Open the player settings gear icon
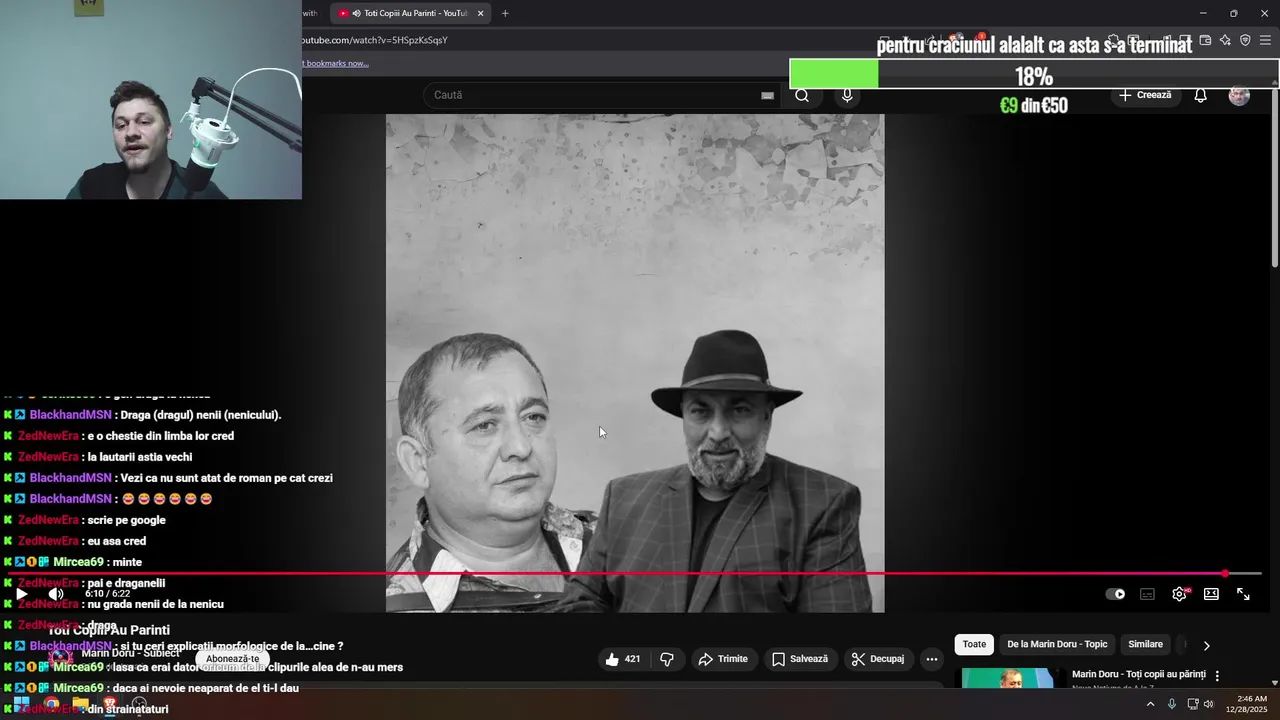Viewport: 1280px width, 720px height. click(x=1180, y=594)
